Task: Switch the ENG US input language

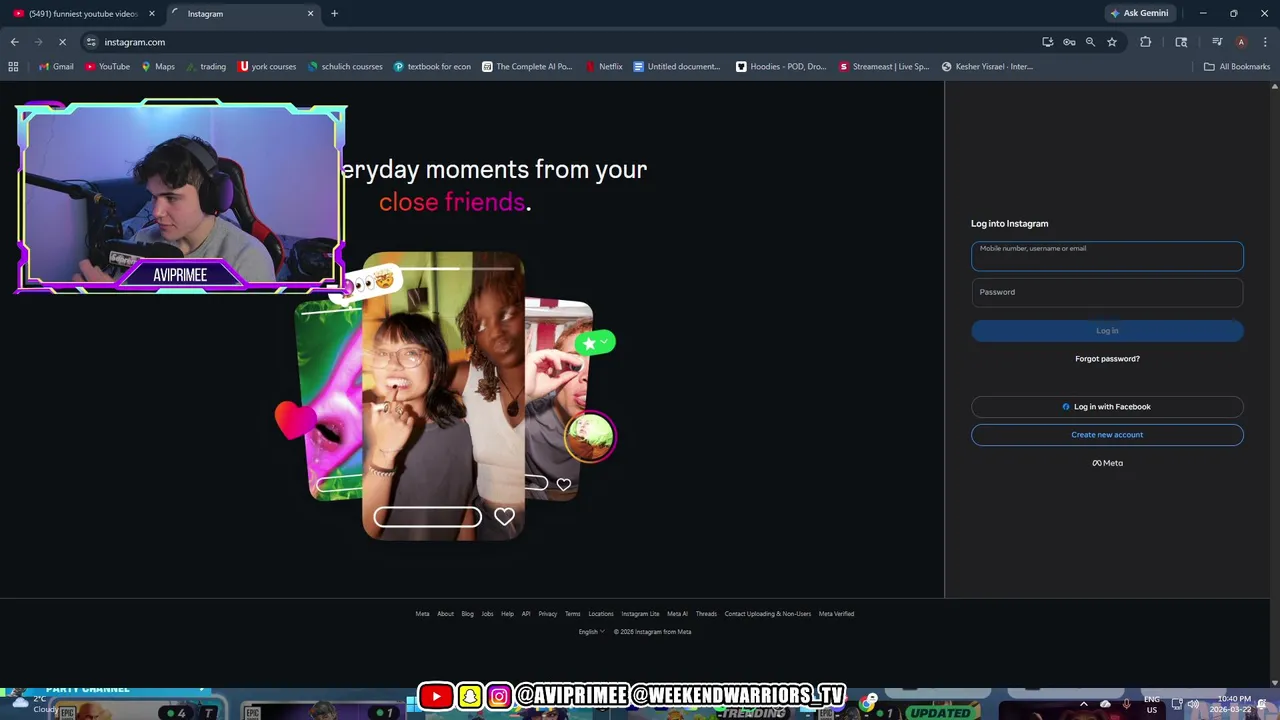Action: click(1152, 704)
